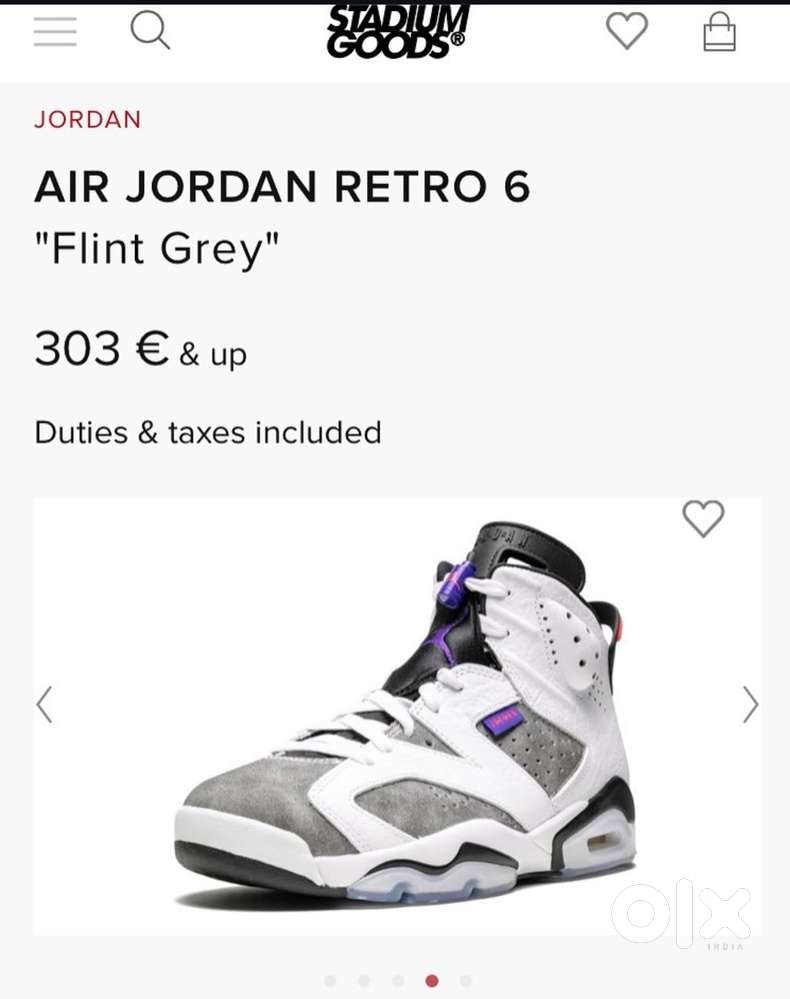Show previous product image with left arrow
Viewport: 790px width, 999px height.
coord(45,704)
